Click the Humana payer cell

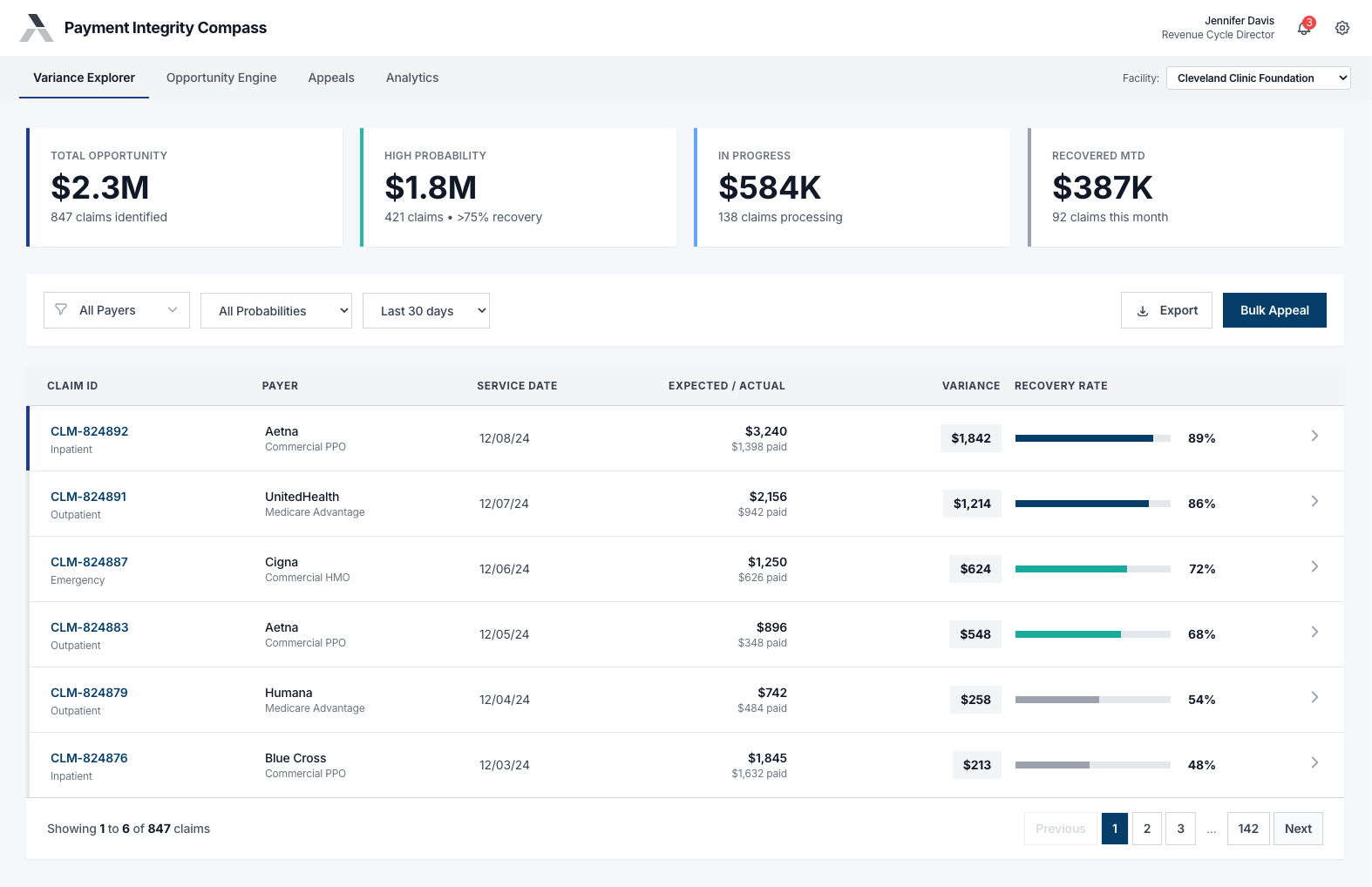(x=315, y=700)
